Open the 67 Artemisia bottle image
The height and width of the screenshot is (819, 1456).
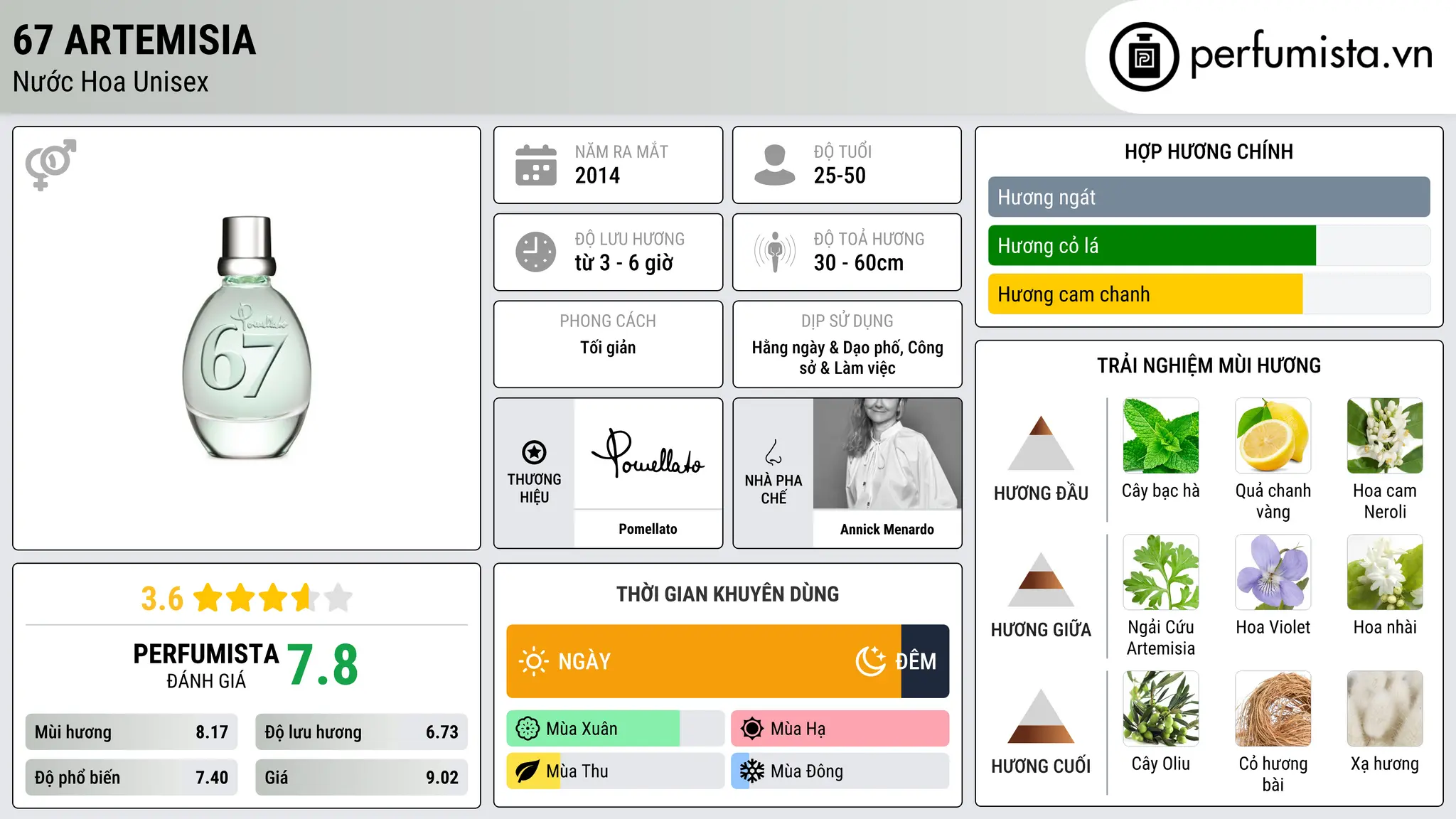(247, 338)
